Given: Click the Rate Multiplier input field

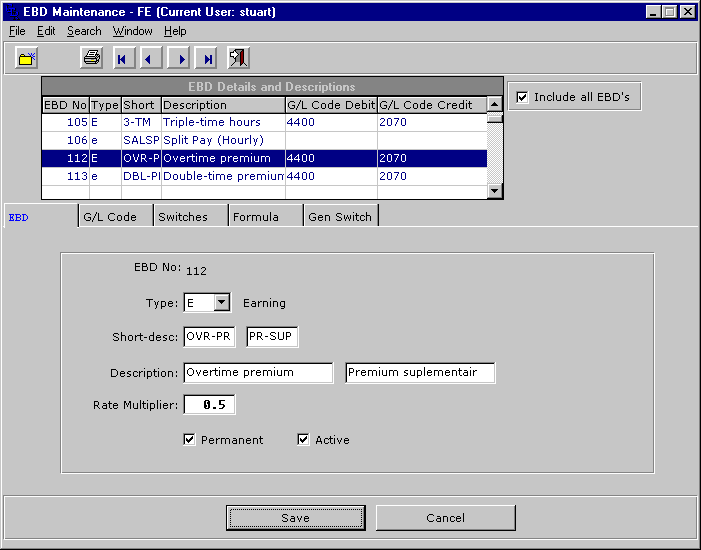Looking at the screenshot, I should click(x=210, y=405).
